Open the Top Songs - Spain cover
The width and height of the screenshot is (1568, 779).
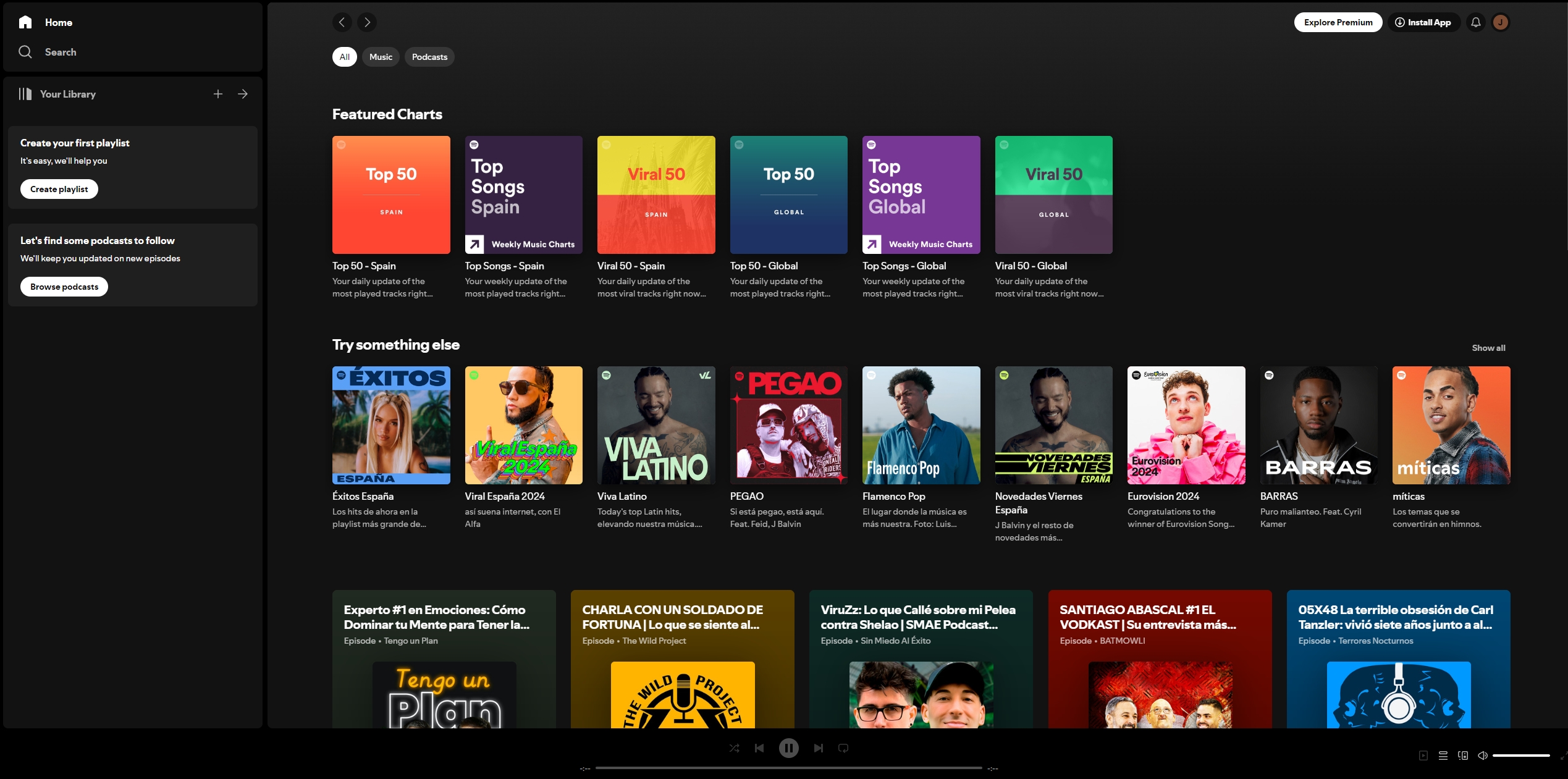click(524, 195)
